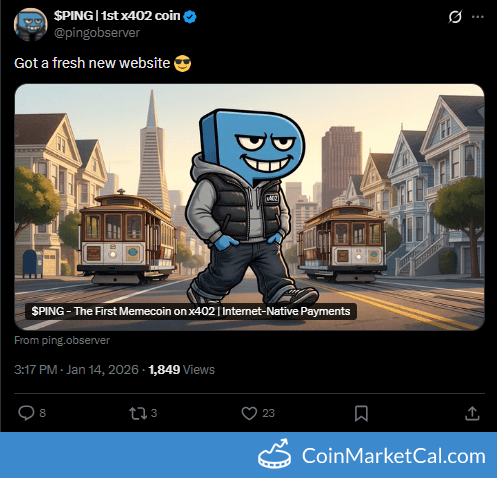This screenshot has width=497, height=478.
Task: Click the Grok slashed-circle icon
Action: coord(455,17)
